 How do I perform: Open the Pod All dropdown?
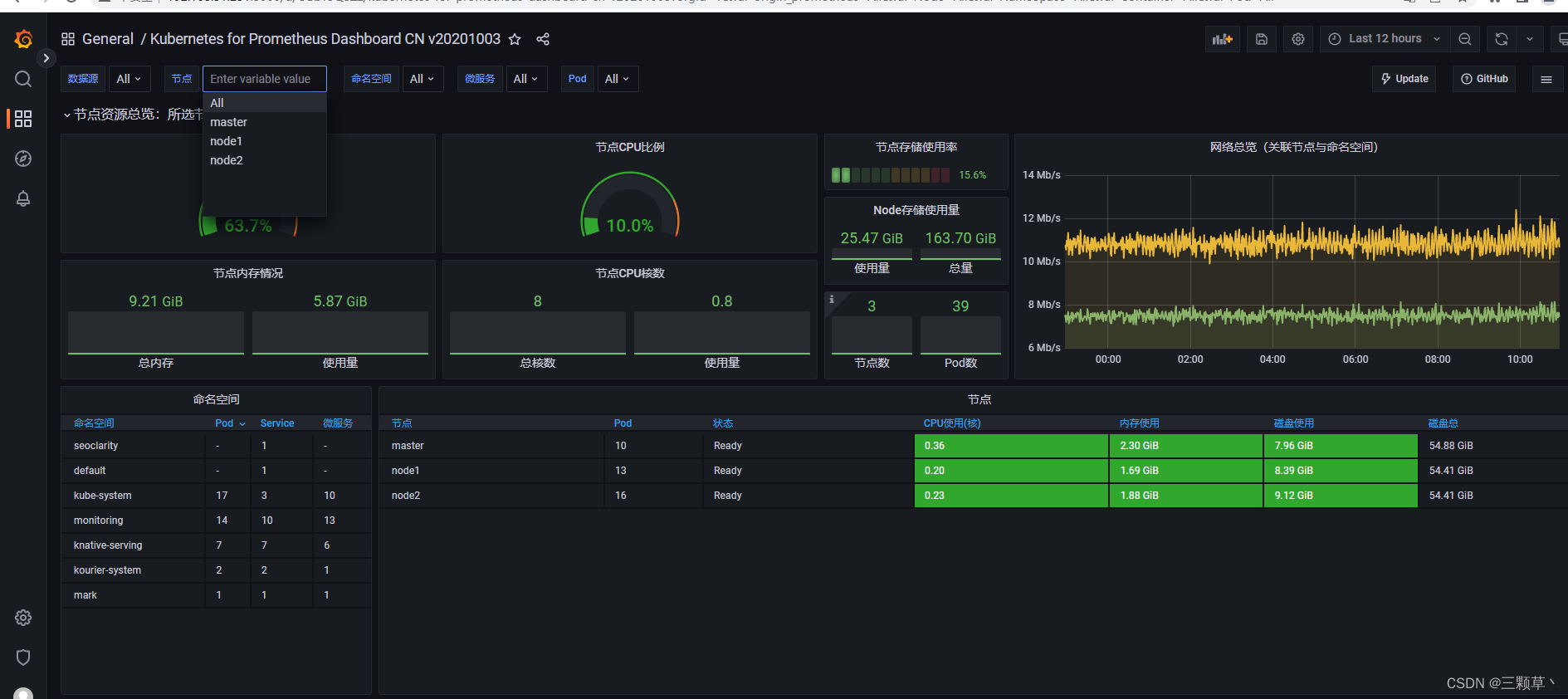click(618, 79)
